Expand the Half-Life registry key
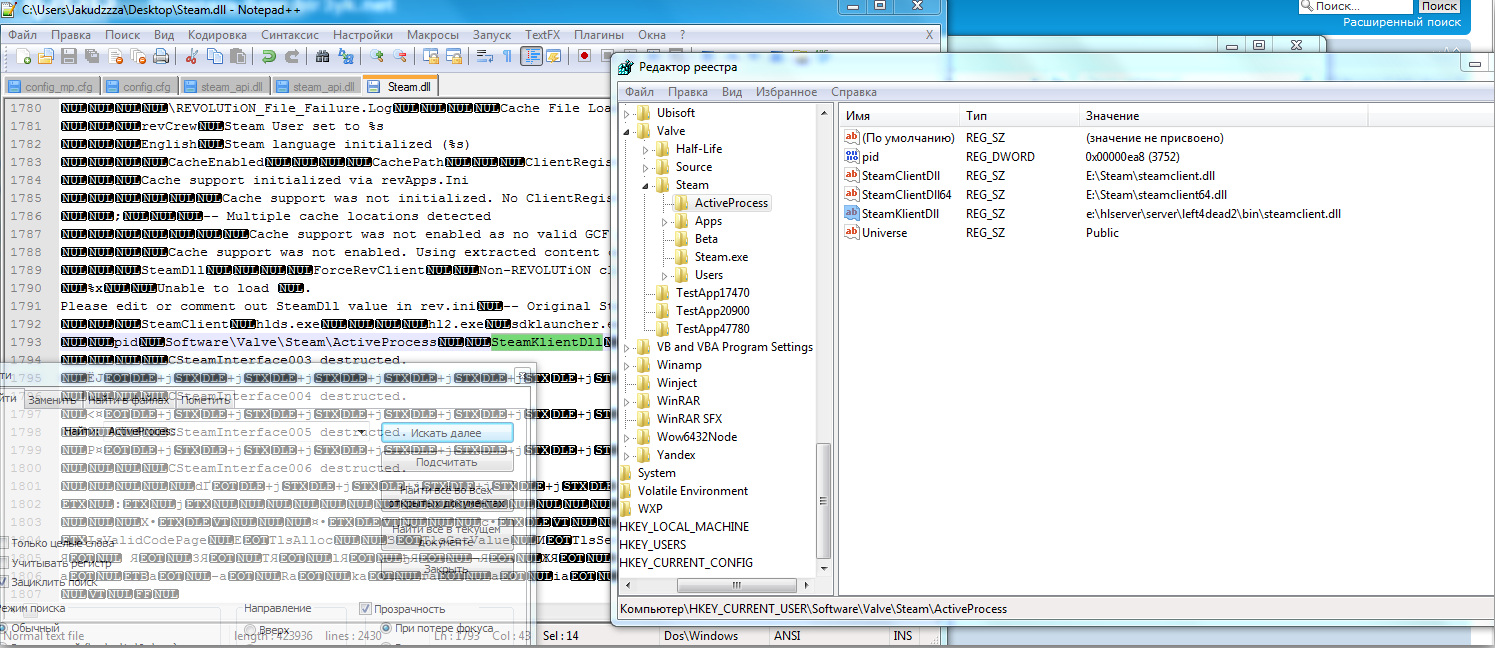This screenshot has height=648, width=1495. pyautogui.click(x=645, y=149)
